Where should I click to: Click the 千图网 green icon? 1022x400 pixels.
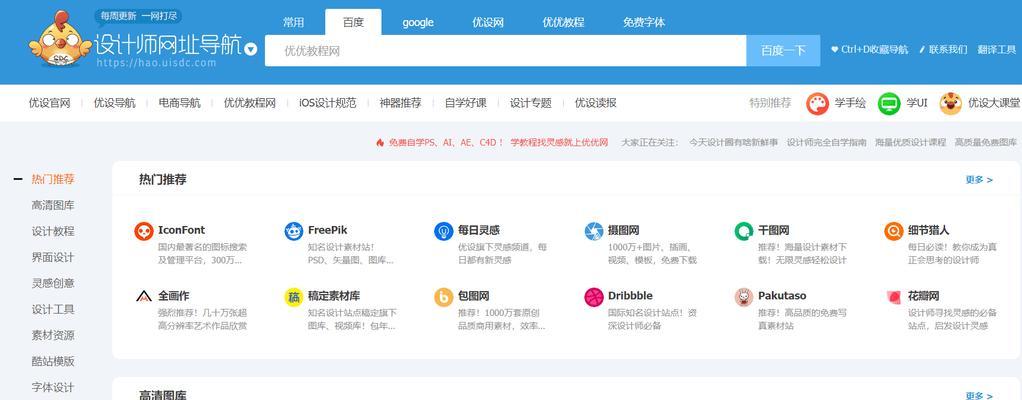(744, 231)
